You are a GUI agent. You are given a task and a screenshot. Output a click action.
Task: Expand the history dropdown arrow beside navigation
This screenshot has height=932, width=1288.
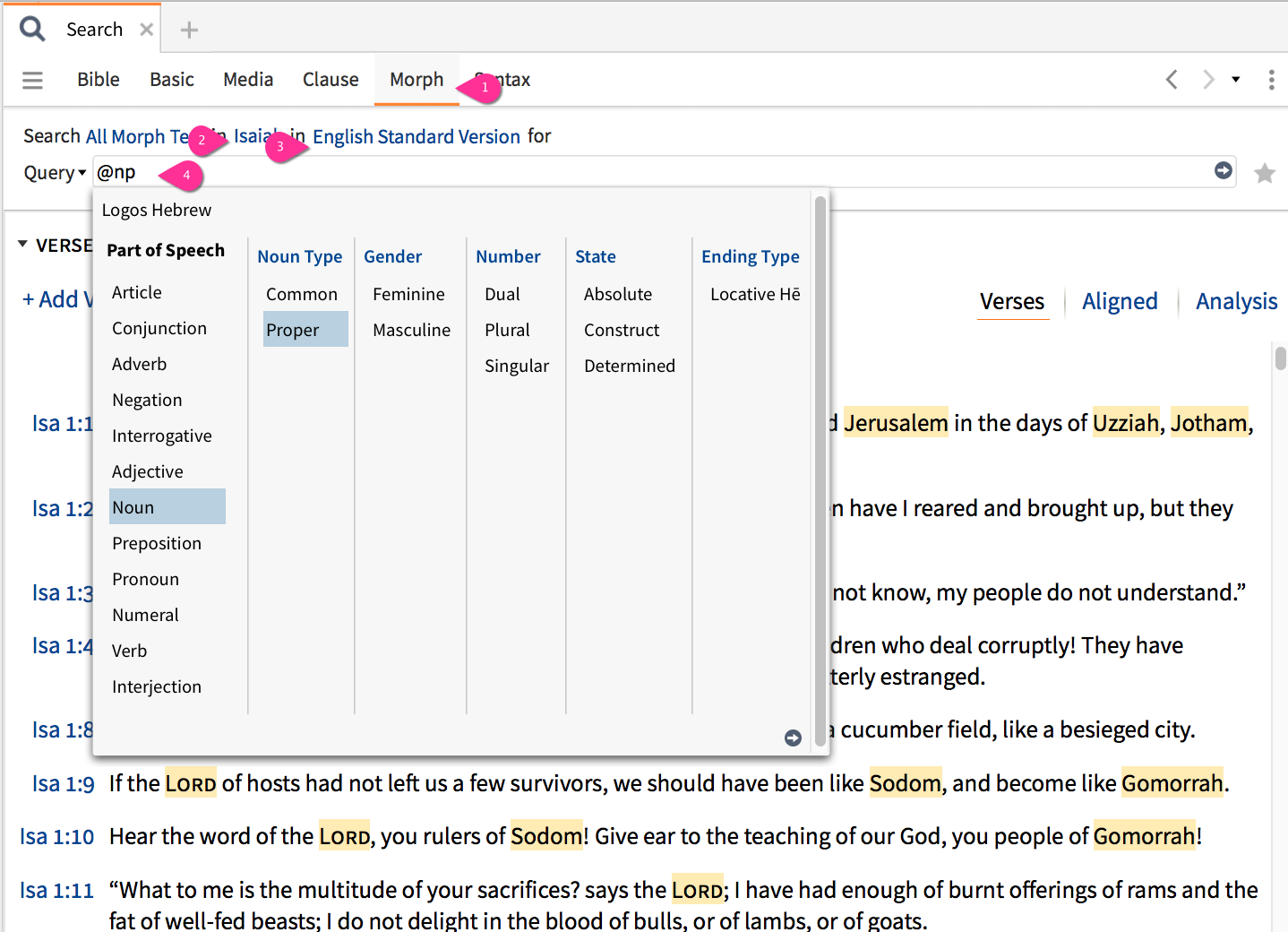1236,80
